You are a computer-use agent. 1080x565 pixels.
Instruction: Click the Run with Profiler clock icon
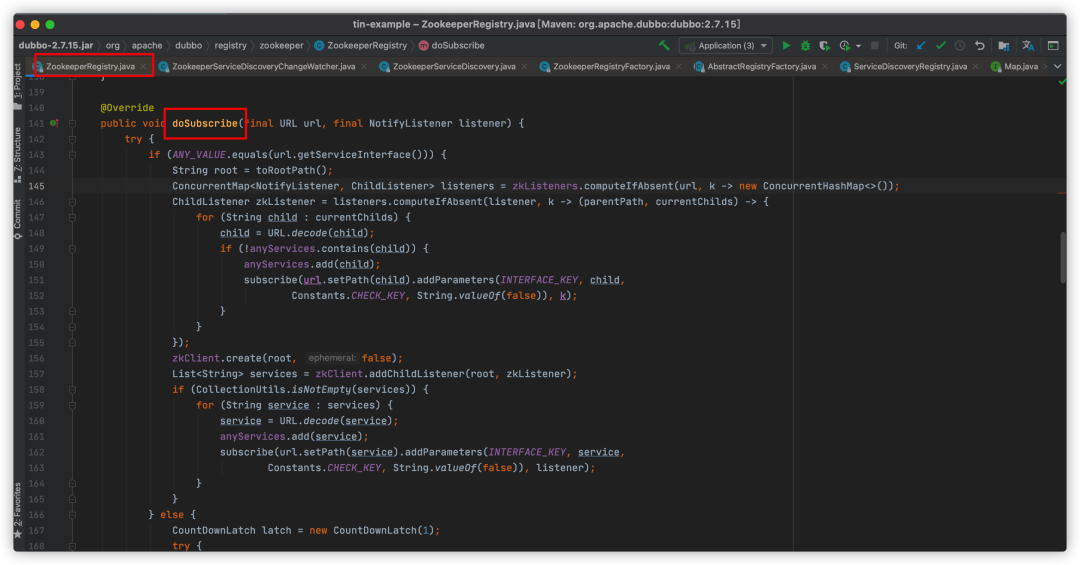[x=844, y=45]
